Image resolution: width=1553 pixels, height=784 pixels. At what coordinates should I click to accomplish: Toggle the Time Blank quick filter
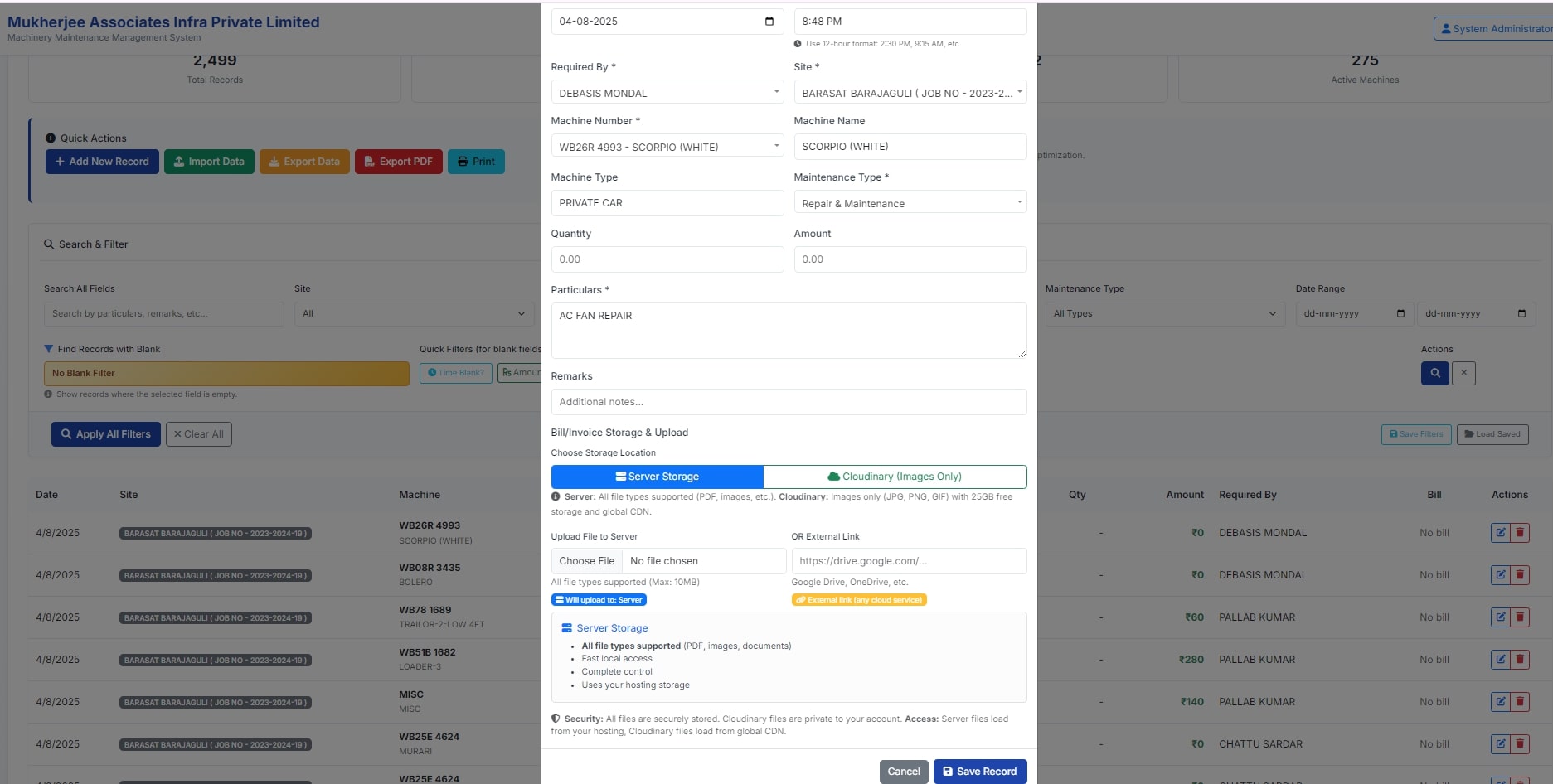455,373
